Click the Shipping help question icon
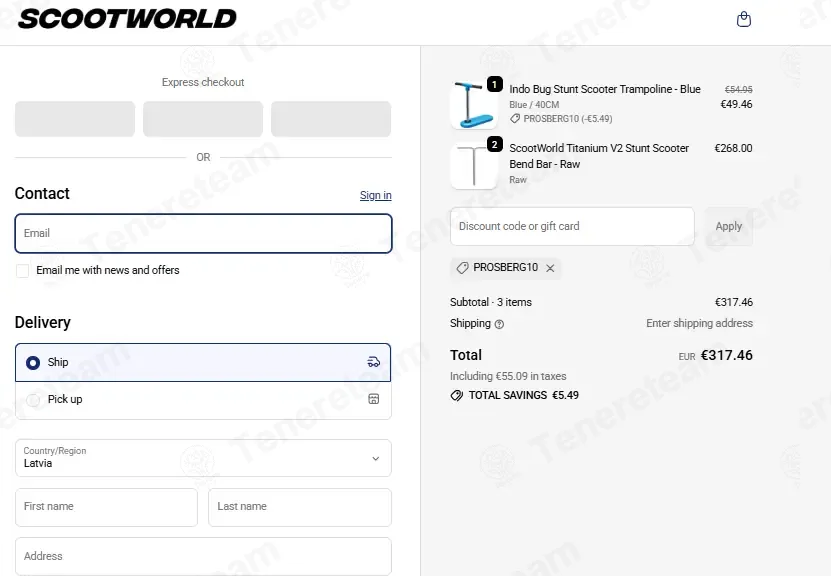The height and width of the screenshot is (576, 831). pos(499,324)
